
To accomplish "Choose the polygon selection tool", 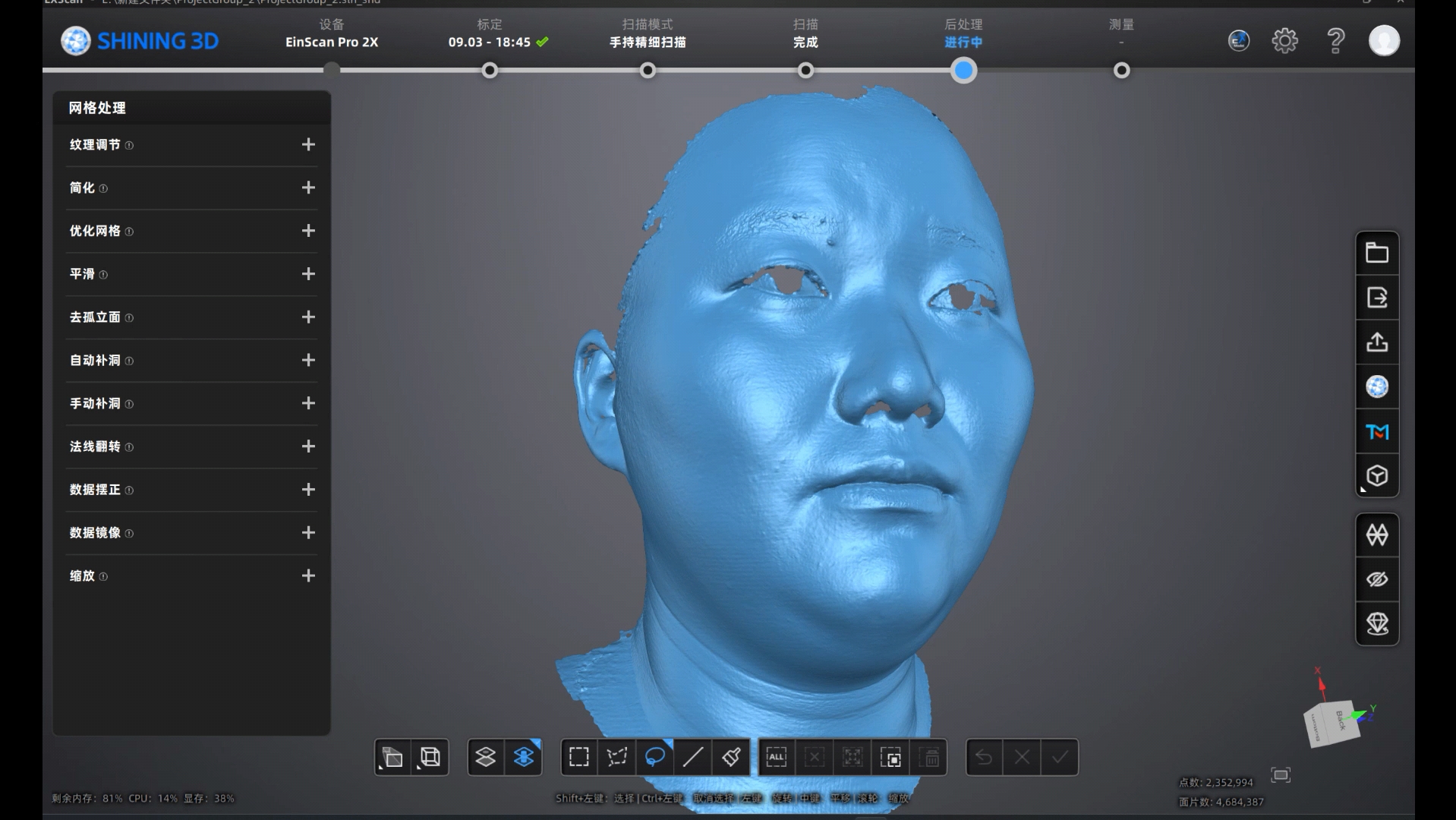I will [616, 757].
